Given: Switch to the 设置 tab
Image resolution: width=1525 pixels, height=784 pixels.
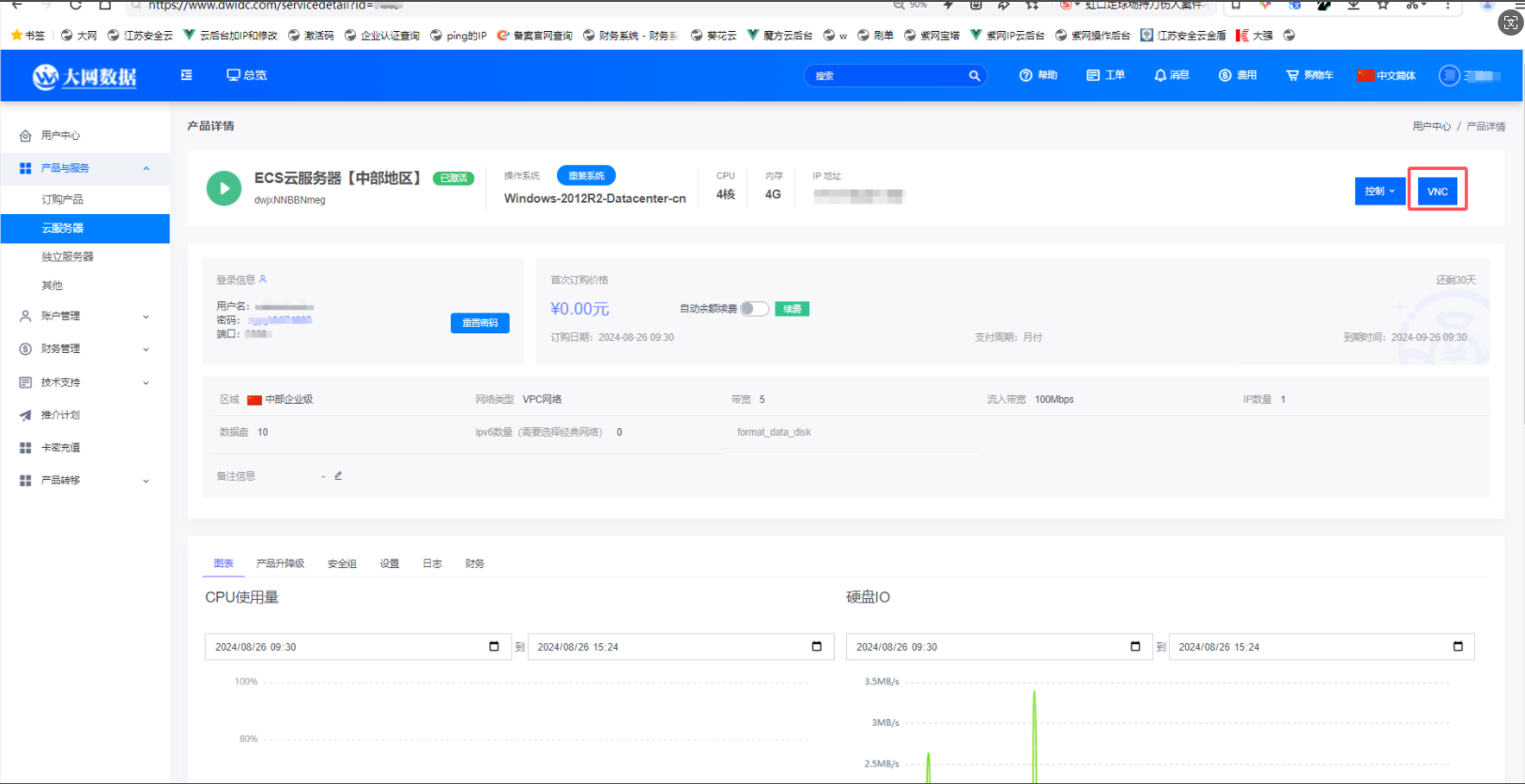Looking at the screenshot, I should click(x=390, y=563).
